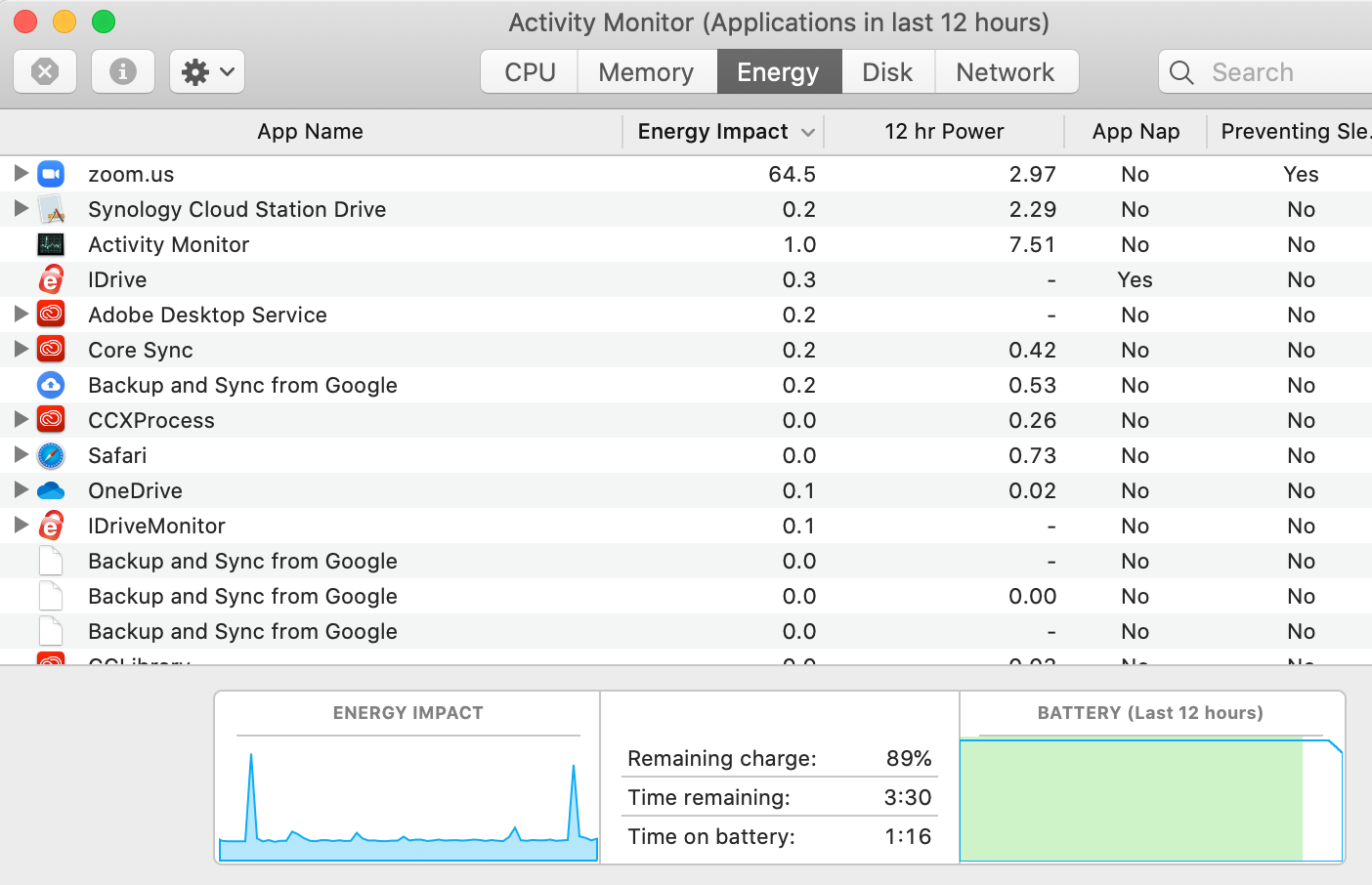Click Activity Monitor 12 hr power 7.51
This screenshot has width=1372, height=885.
(x=1033, y=245)
